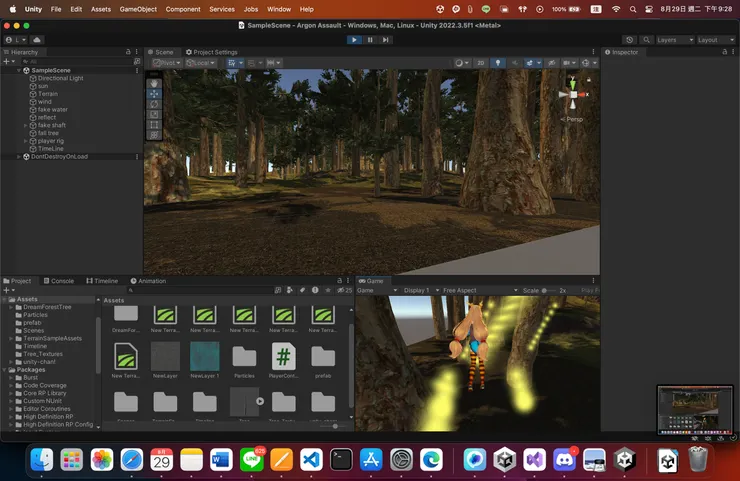
Task: Click the Step frame button
Action: 386,40
